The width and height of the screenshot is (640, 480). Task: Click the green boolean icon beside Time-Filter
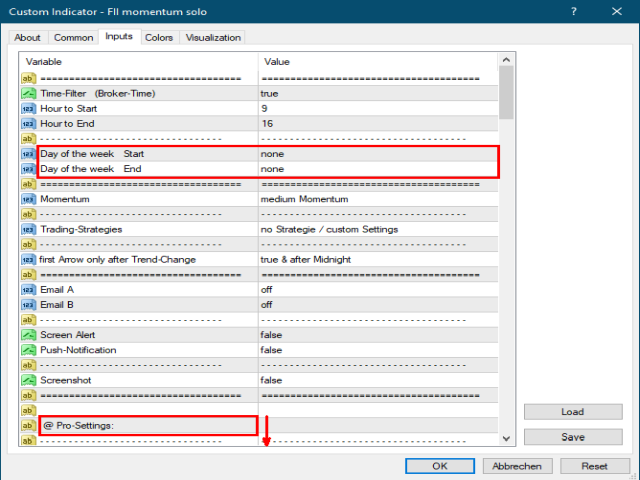28,93
